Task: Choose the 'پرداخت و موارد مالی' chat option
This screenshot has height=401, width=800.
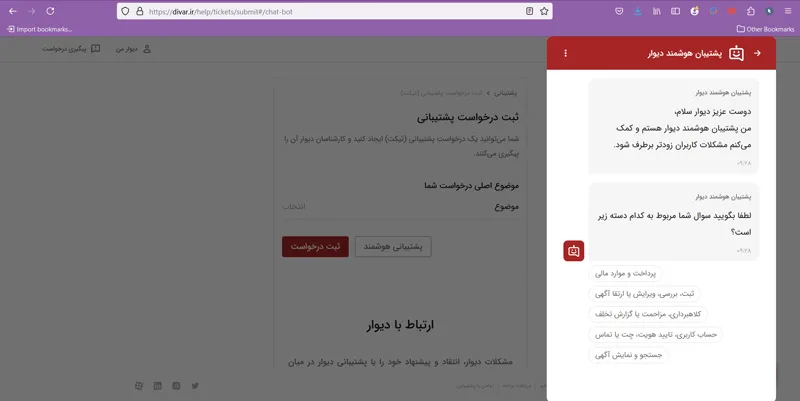Action: tap(625, 273)
